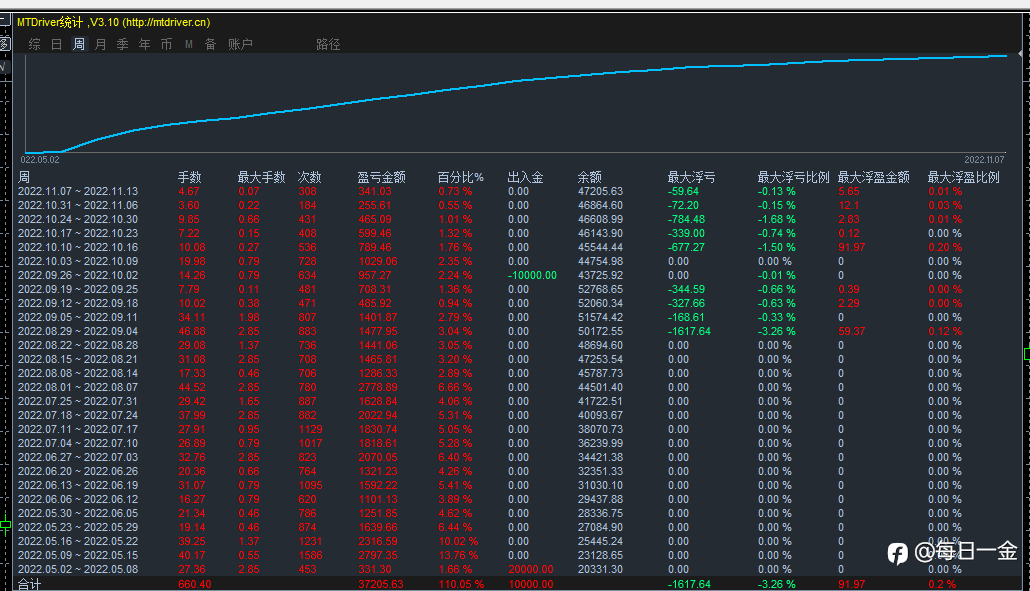The image size is (1030, 591).
Task: Click the 盈亏金额 column header
Action: pyautogui.click(x=382, y=177)
